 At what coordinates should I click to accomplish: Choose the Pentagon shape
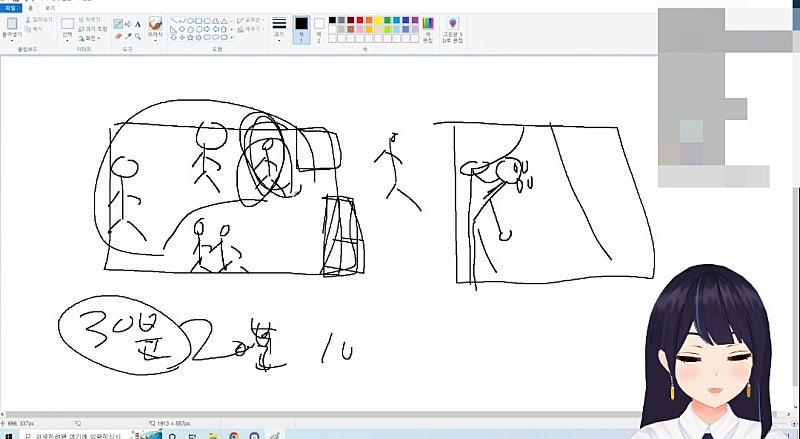[190, 29]
